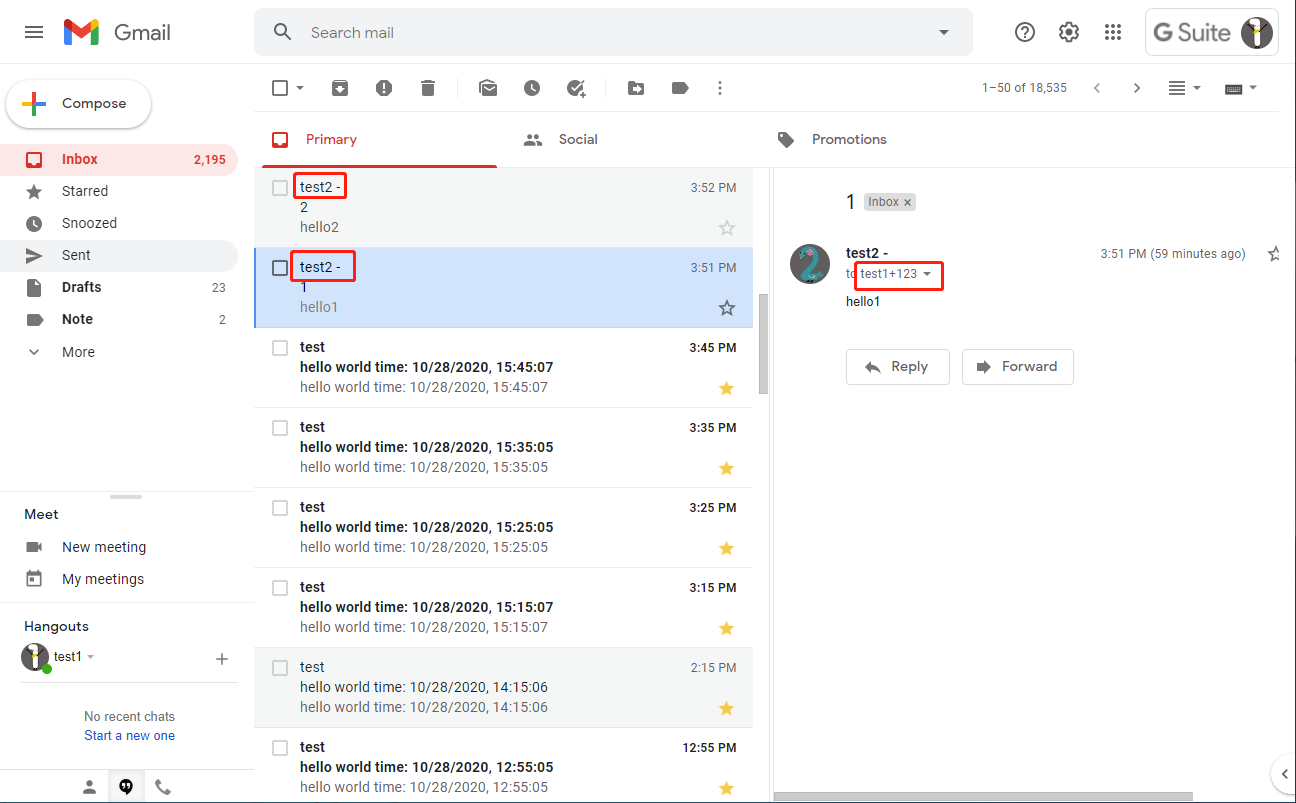Open the Support help icon

click(1025, 32)
